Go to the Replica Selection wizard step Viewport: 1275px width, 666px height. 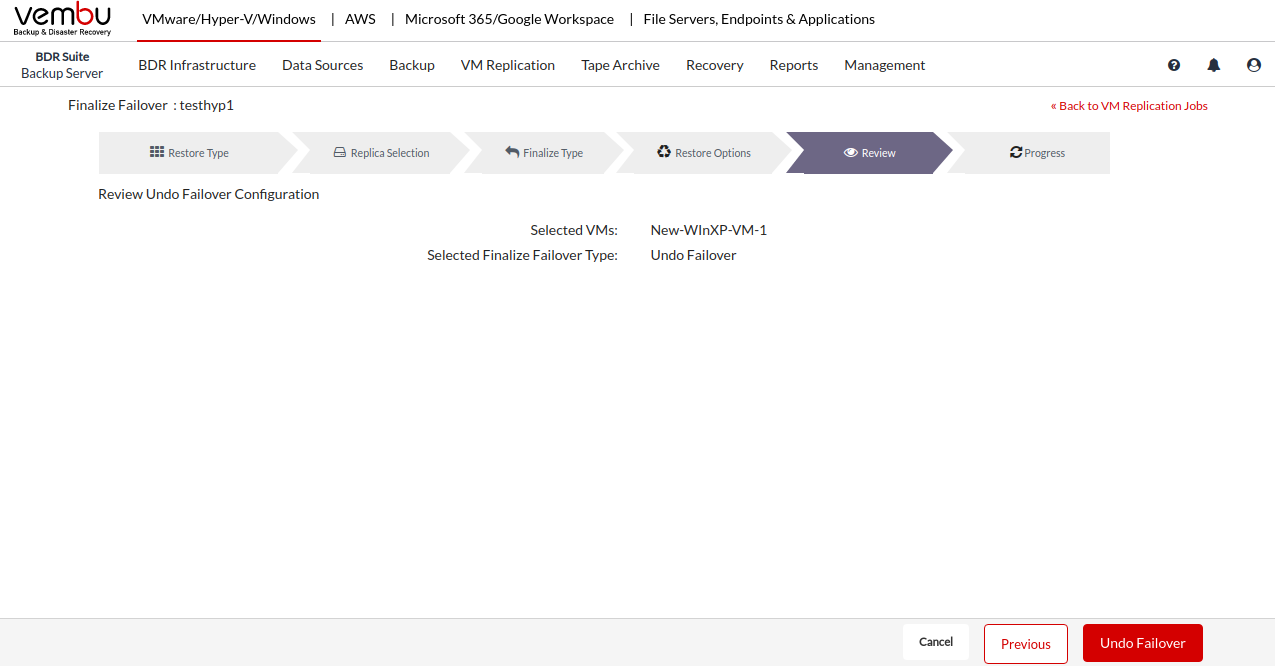click(381, 153)
